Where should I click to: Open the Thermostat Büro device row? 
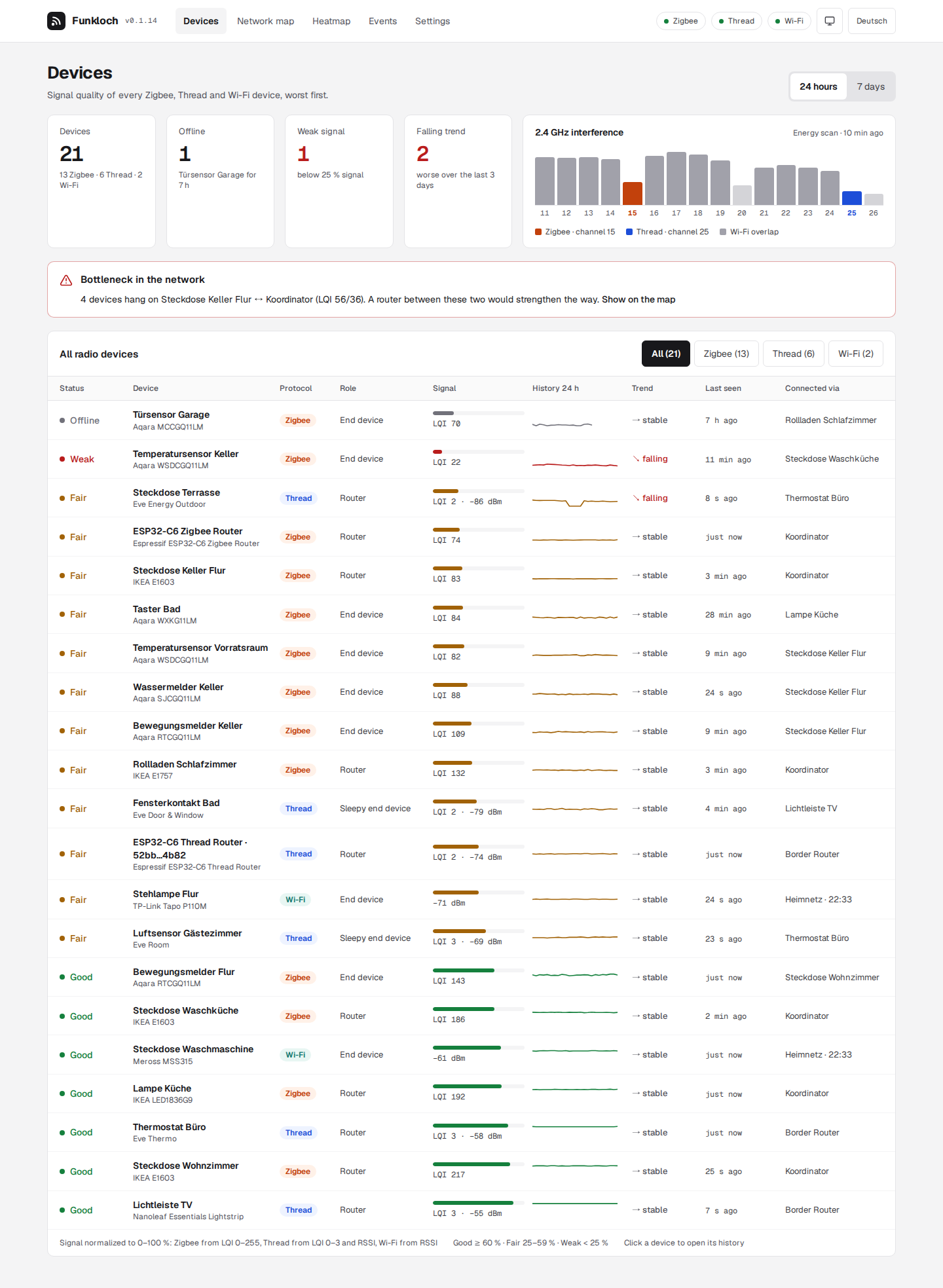(x=471, y=1133)
